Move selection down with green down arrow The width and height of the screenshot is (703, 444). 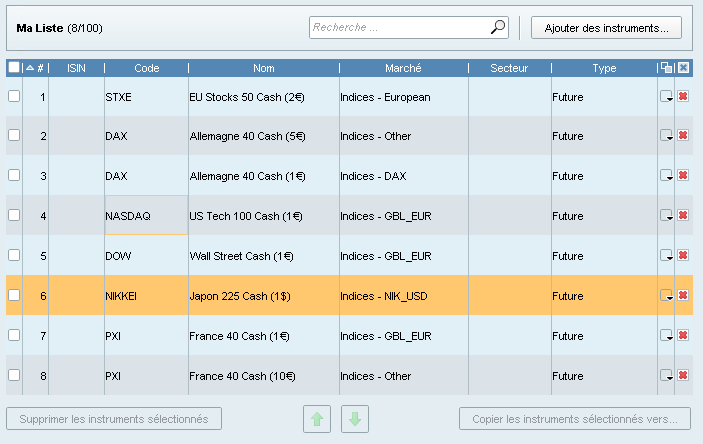coord(353,419)
